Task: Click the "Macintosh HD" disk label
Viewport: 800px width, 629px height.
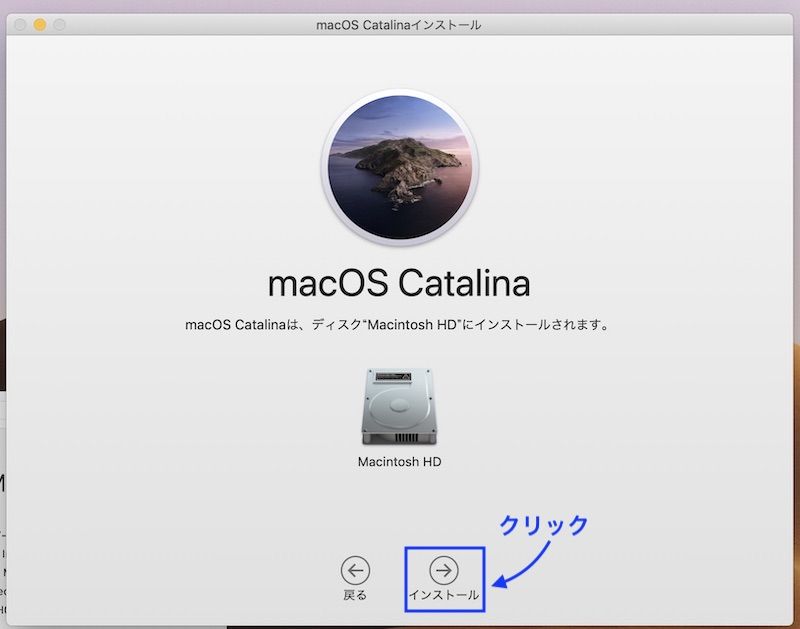Action: click(399, 462)
